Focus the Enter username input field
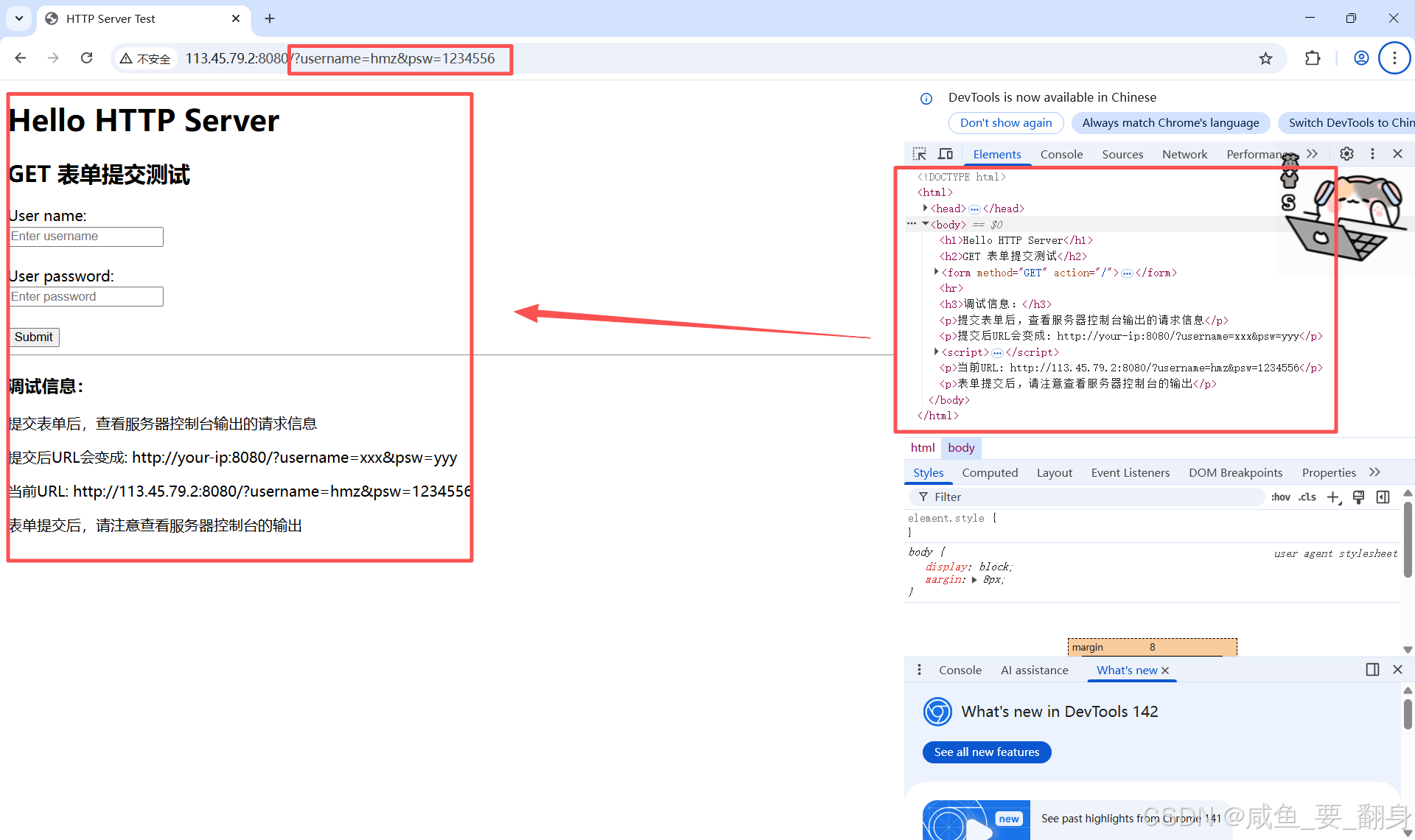1415x840 pixels. coord(86,237)
